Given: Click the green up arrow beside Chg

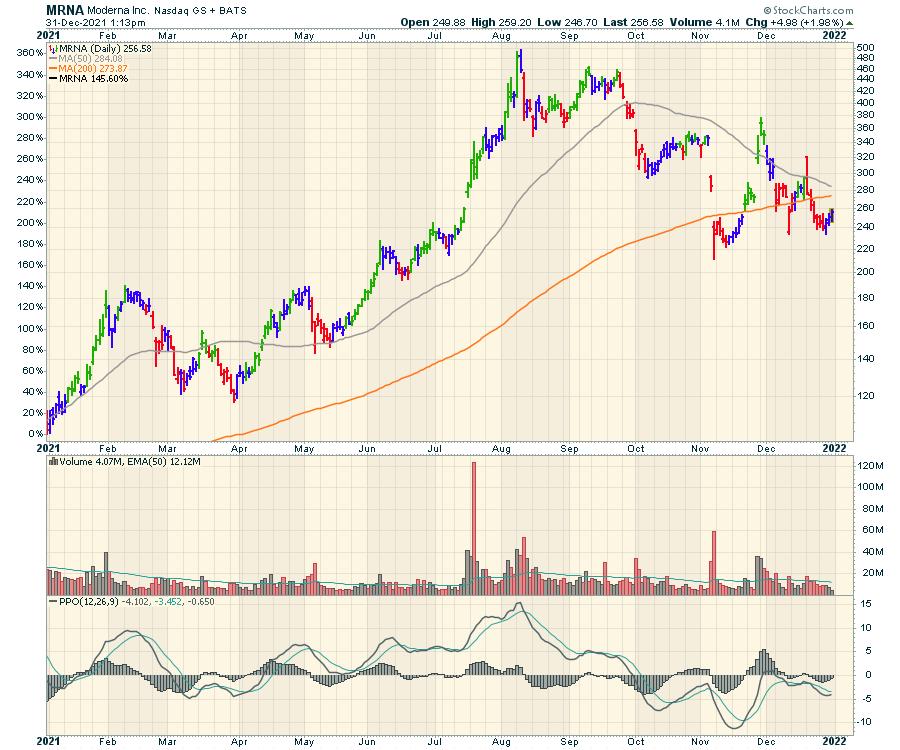Looking at the screenshot, I should click(850, 22).
